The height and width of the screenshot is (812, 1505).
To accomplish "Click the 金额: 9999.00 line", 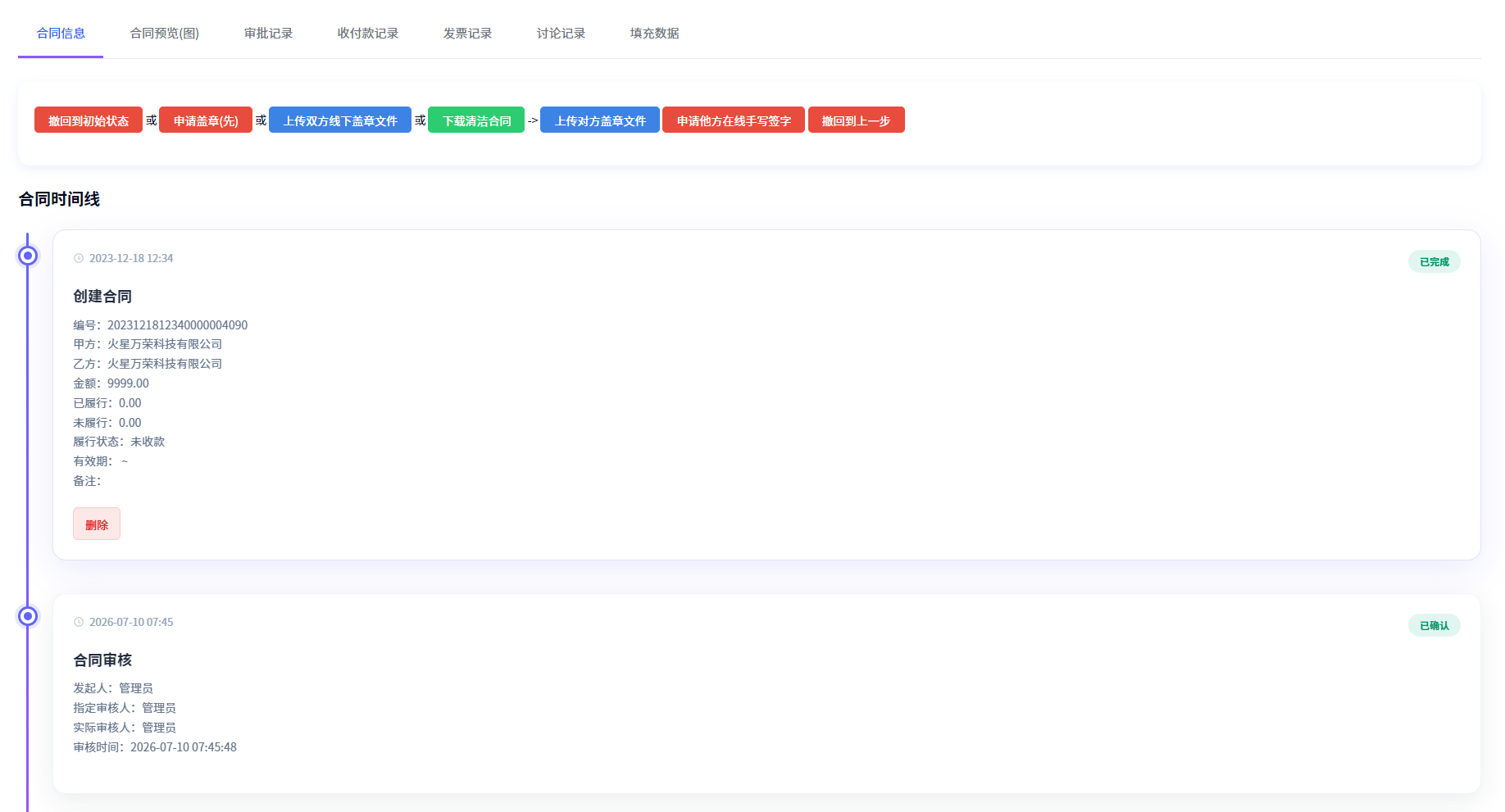I will [x=111, y=383].
